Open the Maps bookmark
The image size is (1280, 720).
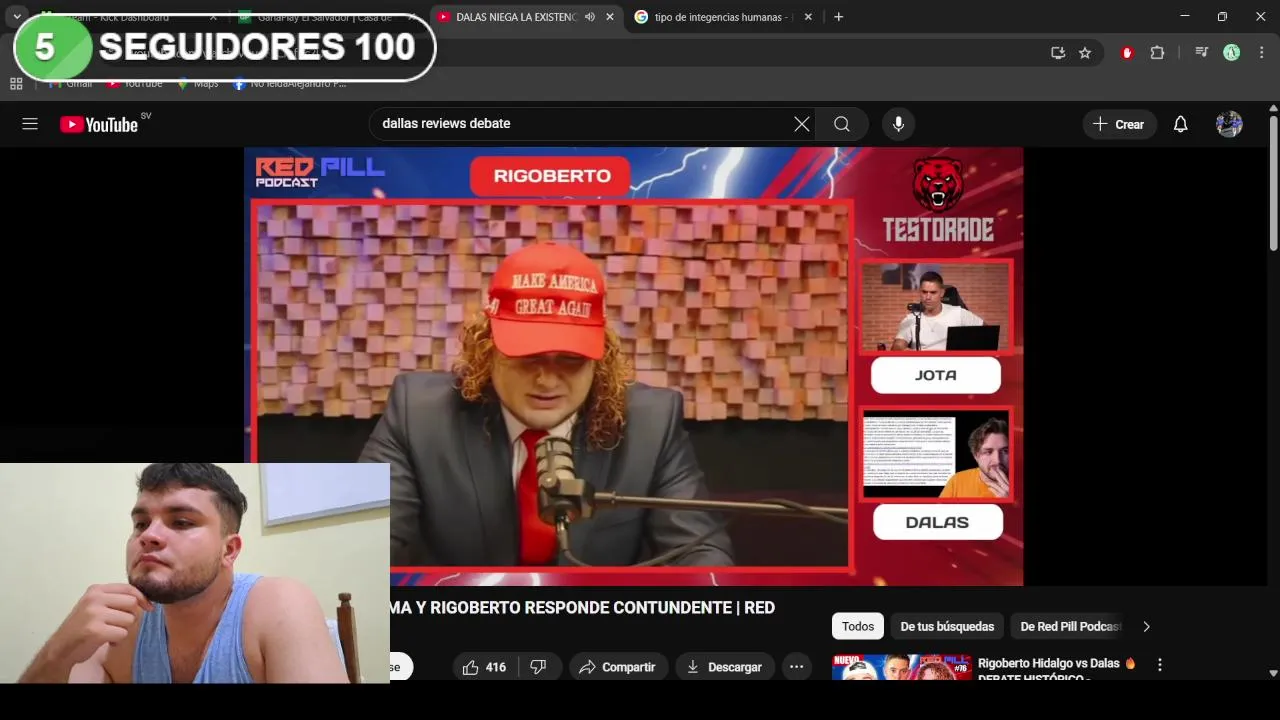[198, 84]
